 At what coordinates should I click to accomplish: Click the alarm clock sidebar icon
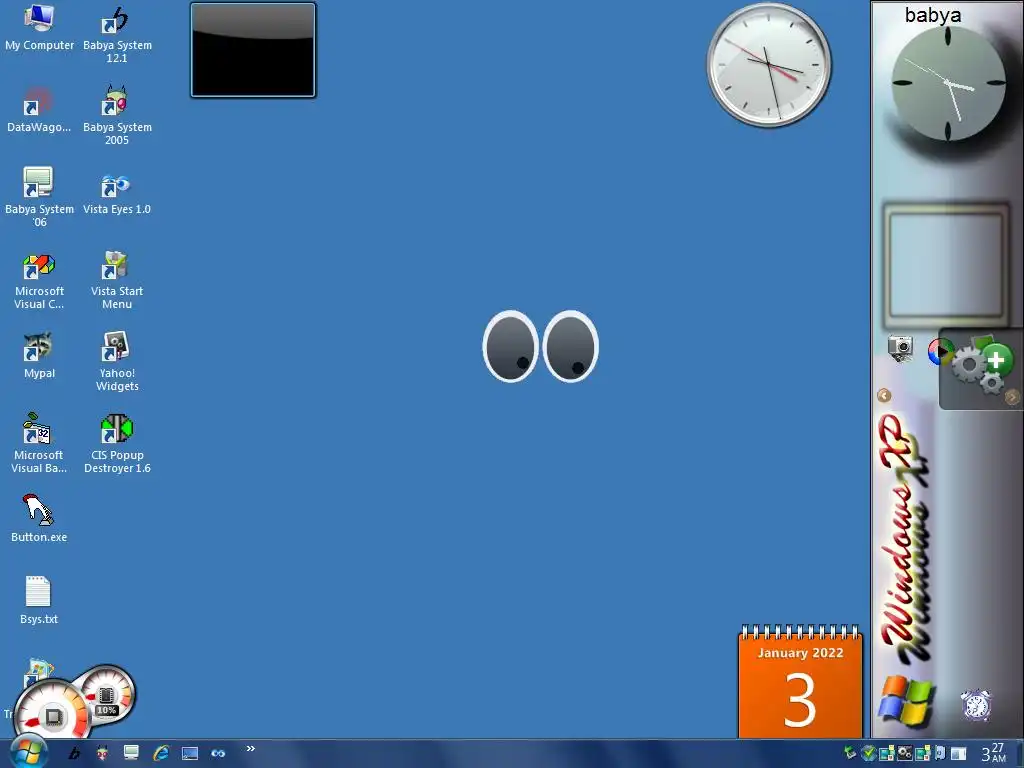coord(976,705)
